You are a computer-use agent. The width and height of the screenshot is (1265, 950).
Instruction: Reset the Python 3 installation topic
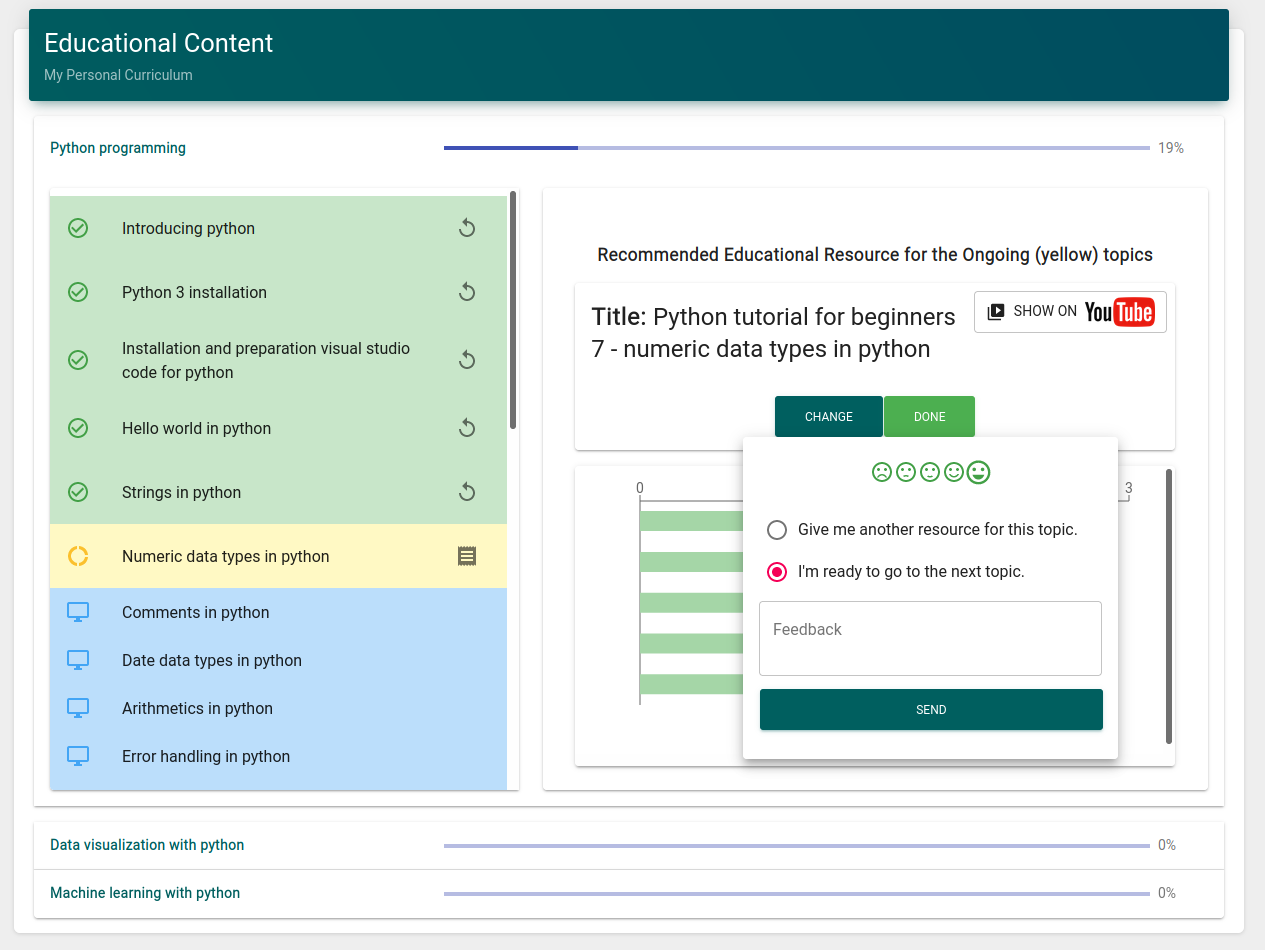pyautogui.click(x=466, y=292)
